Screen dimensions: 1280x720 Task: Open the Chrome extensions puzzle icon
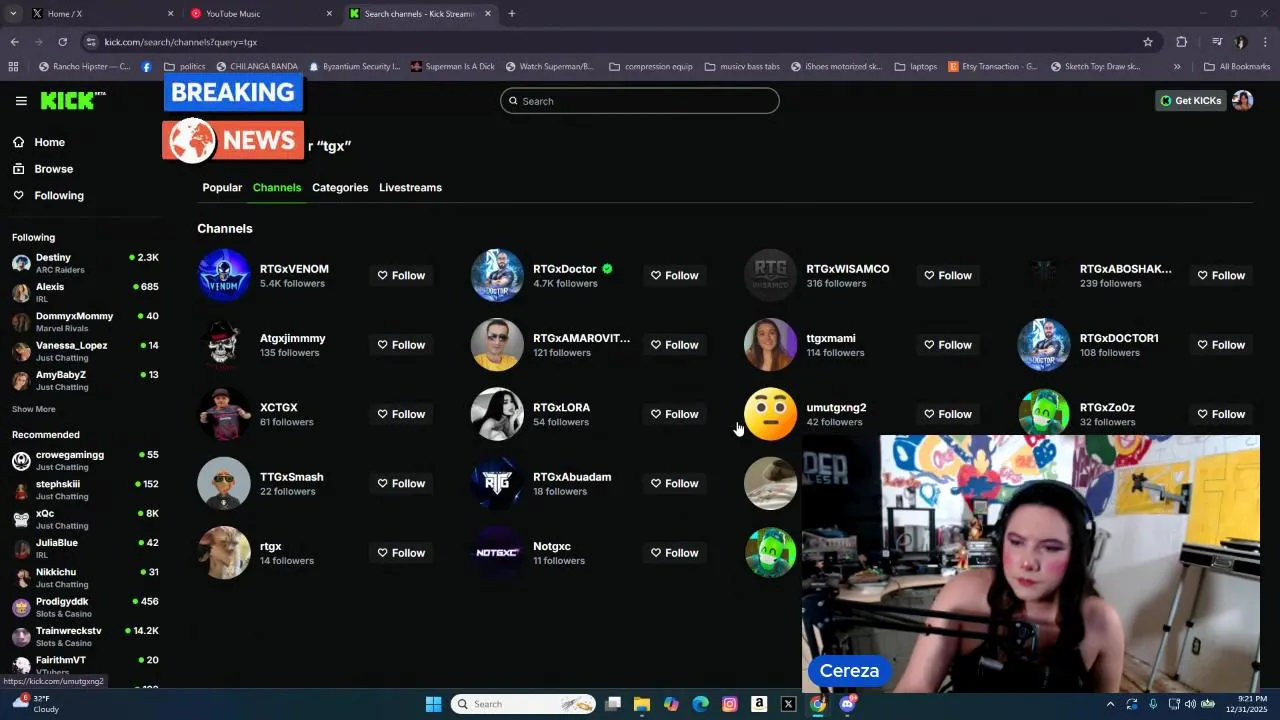1181,42
